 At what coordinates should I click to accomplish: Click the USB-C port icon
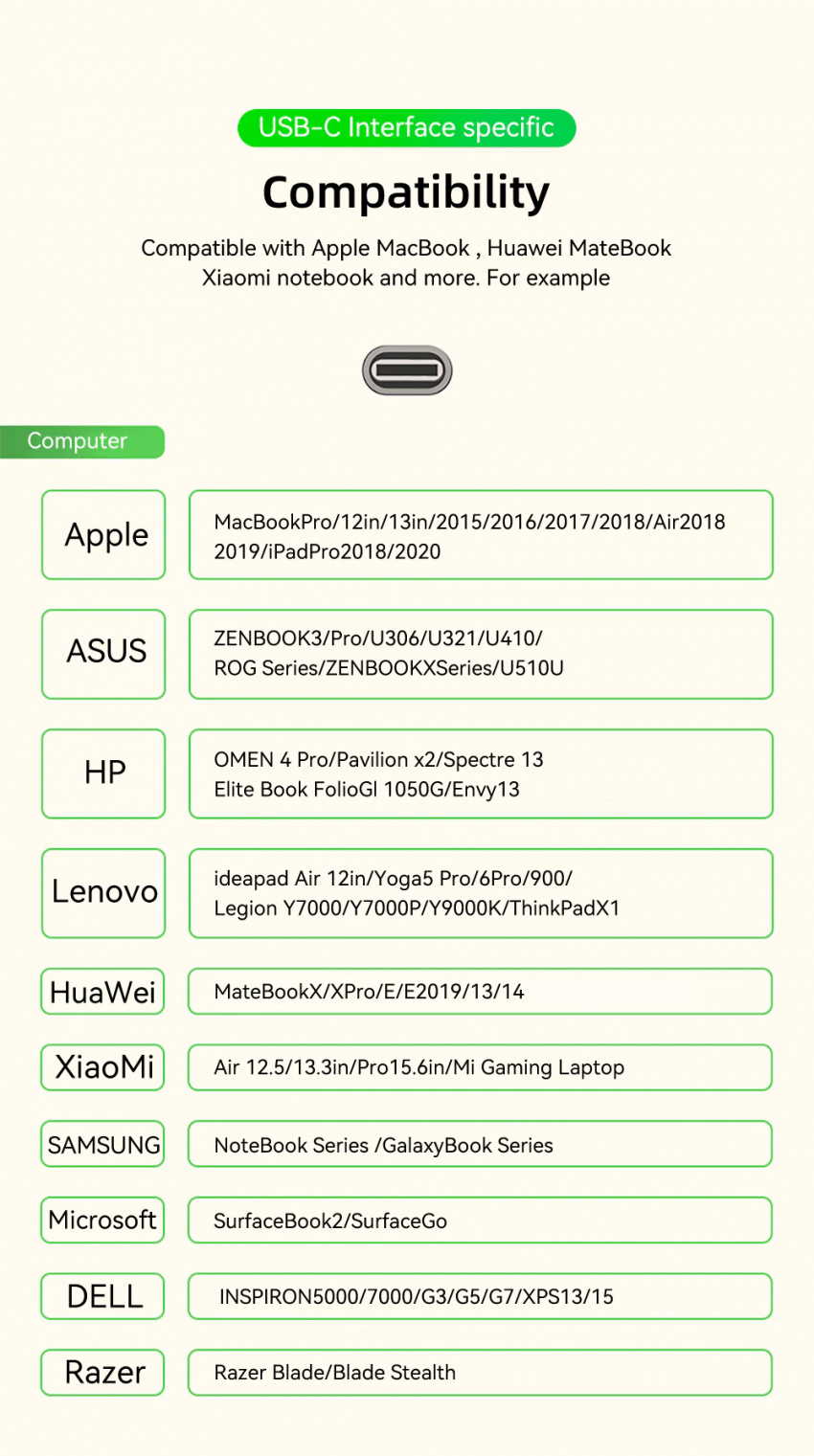[x=407, y=370]
